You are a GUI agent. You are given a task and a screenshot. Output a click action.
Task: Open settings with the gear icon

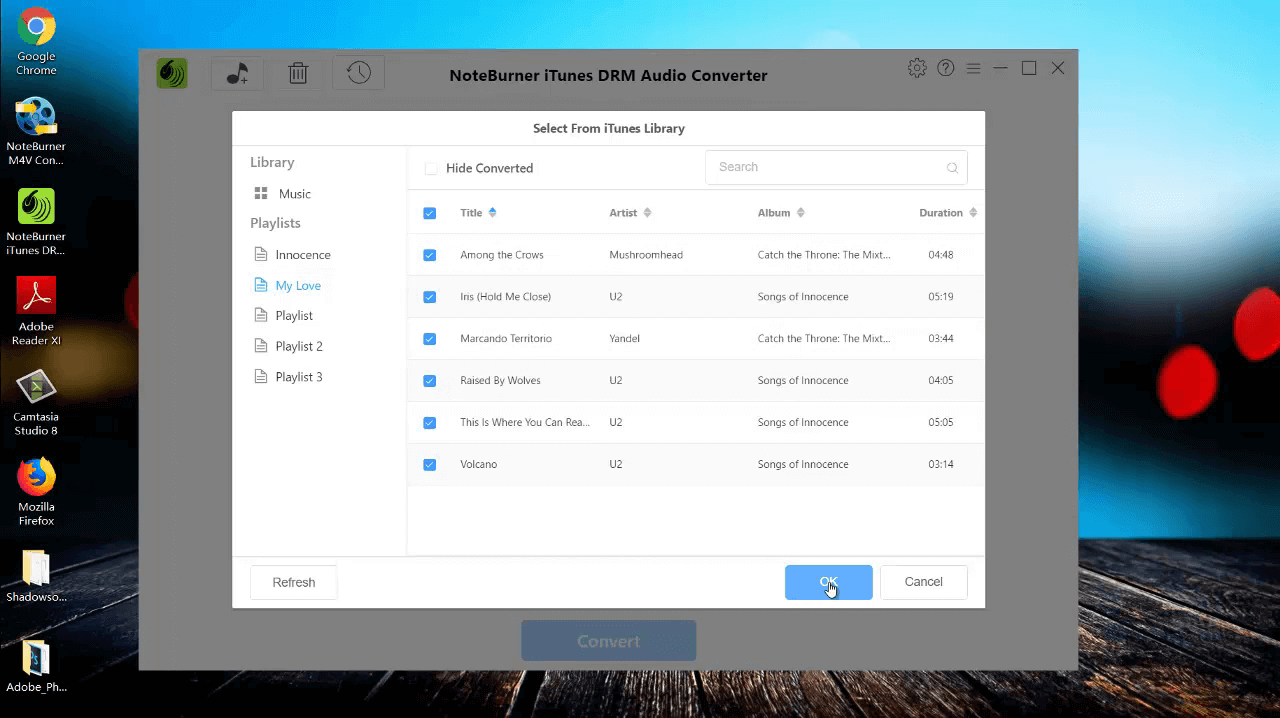click(x=917, y=68)
